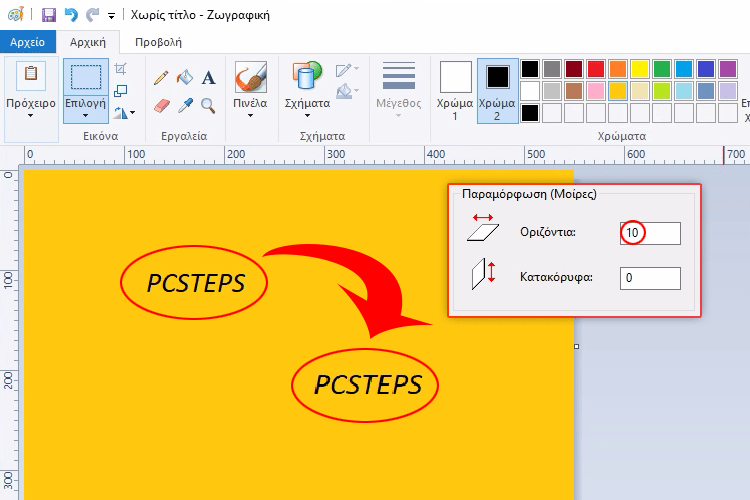Pick the light turquoise color swatch
Viewport: 750px width, 500px height.
tap(684, 91)
